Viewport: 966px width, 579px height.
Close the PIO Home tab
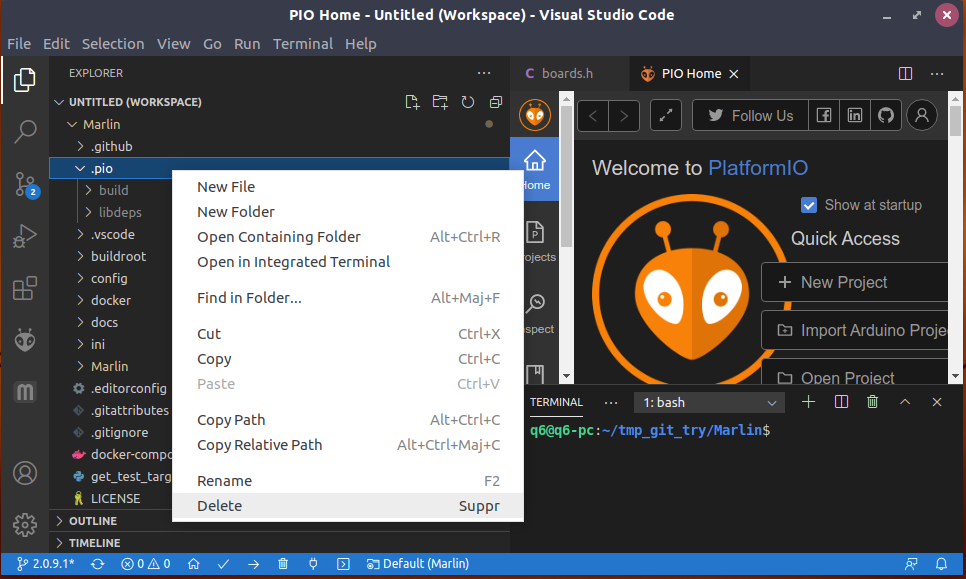[734, 74]
